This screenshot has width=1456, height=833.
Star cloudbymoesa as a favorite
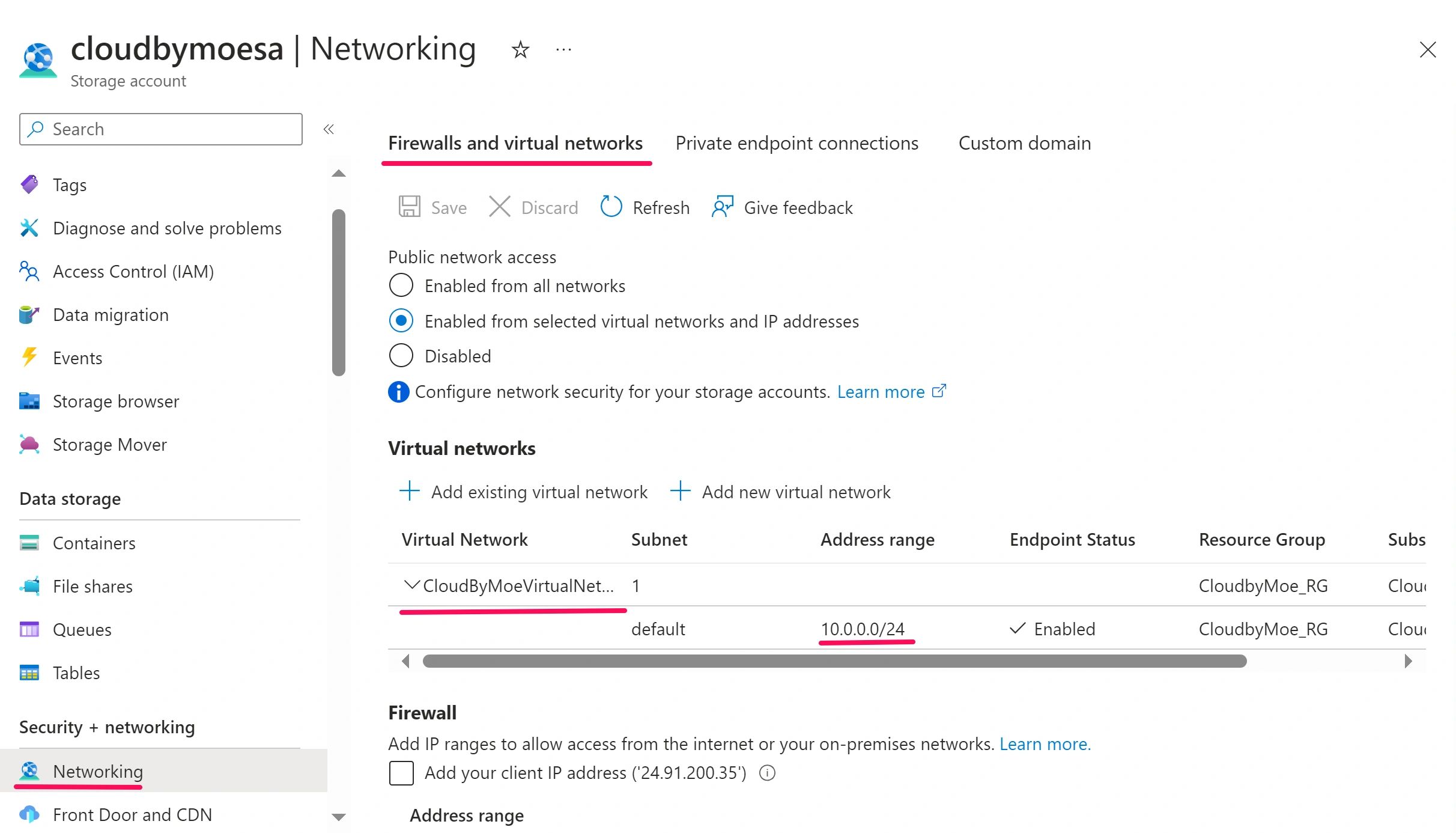coord(520,49)
